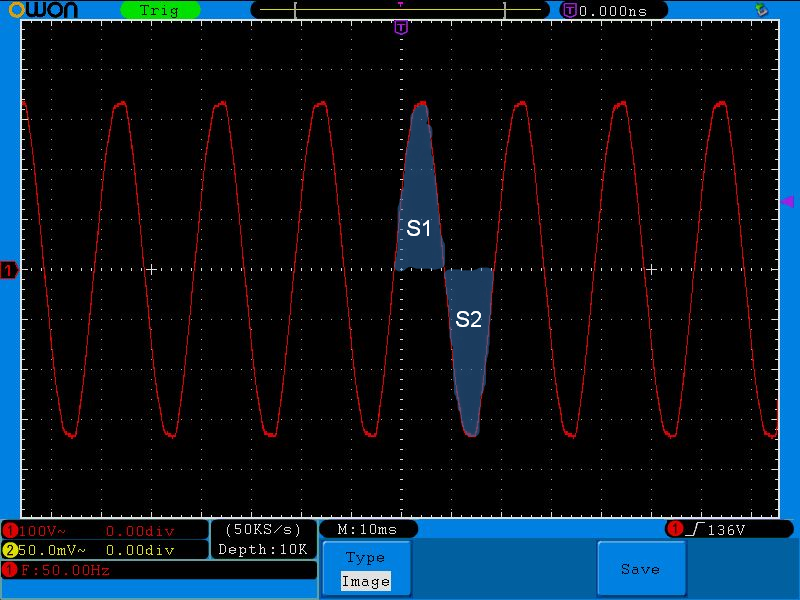
Task: Click the channel 1 red circle indicator
Action: click(x=10, y=531)
